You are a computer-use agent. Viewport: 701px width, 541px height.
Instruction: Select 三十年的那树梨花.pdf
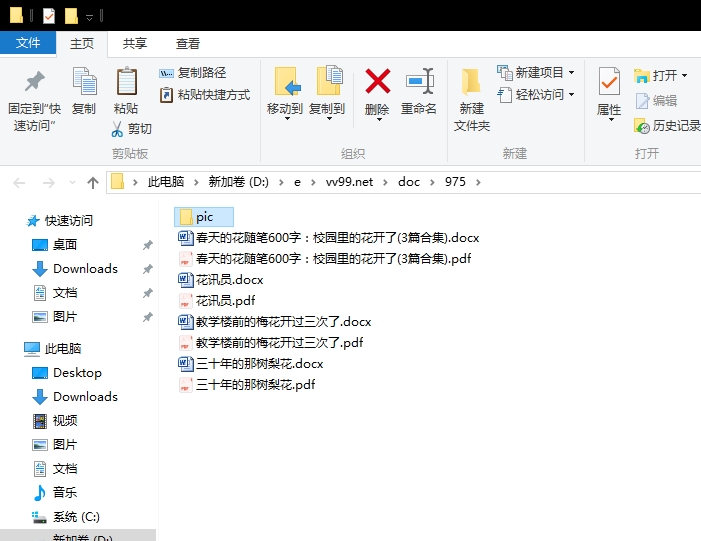pos(247,385)
